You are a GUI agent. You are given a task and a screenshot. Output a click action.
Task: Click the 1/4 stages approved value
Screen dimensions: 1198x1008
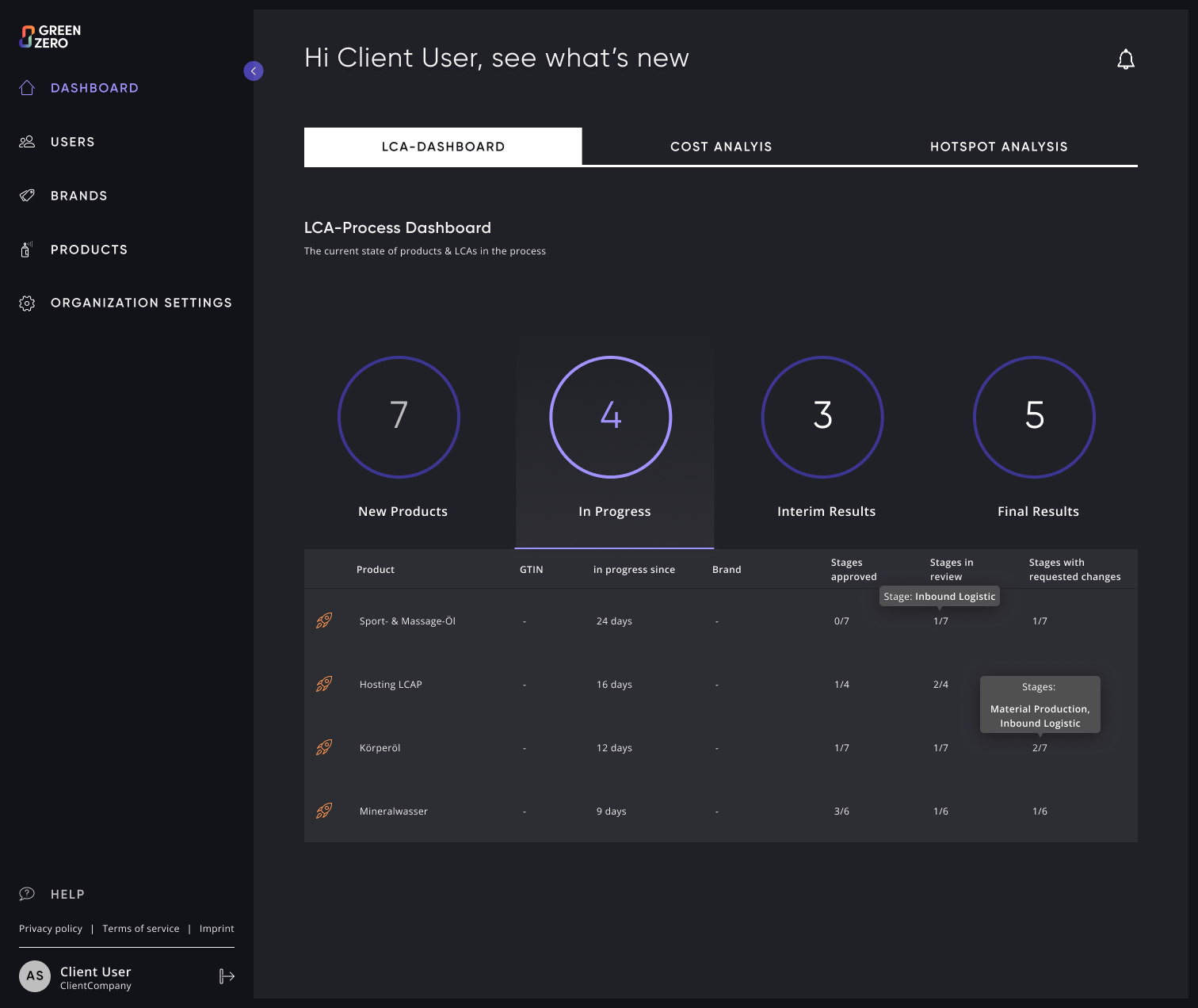(841, 685)
